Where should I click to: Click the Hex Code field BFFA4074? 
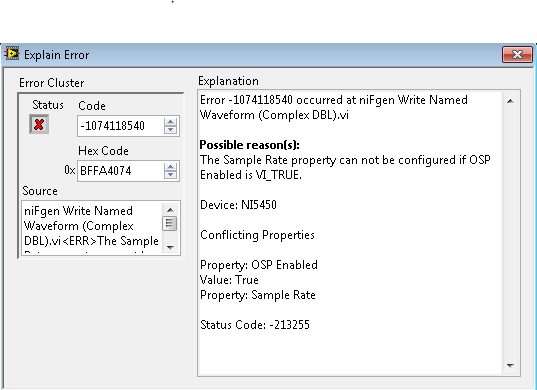[120, 171]
